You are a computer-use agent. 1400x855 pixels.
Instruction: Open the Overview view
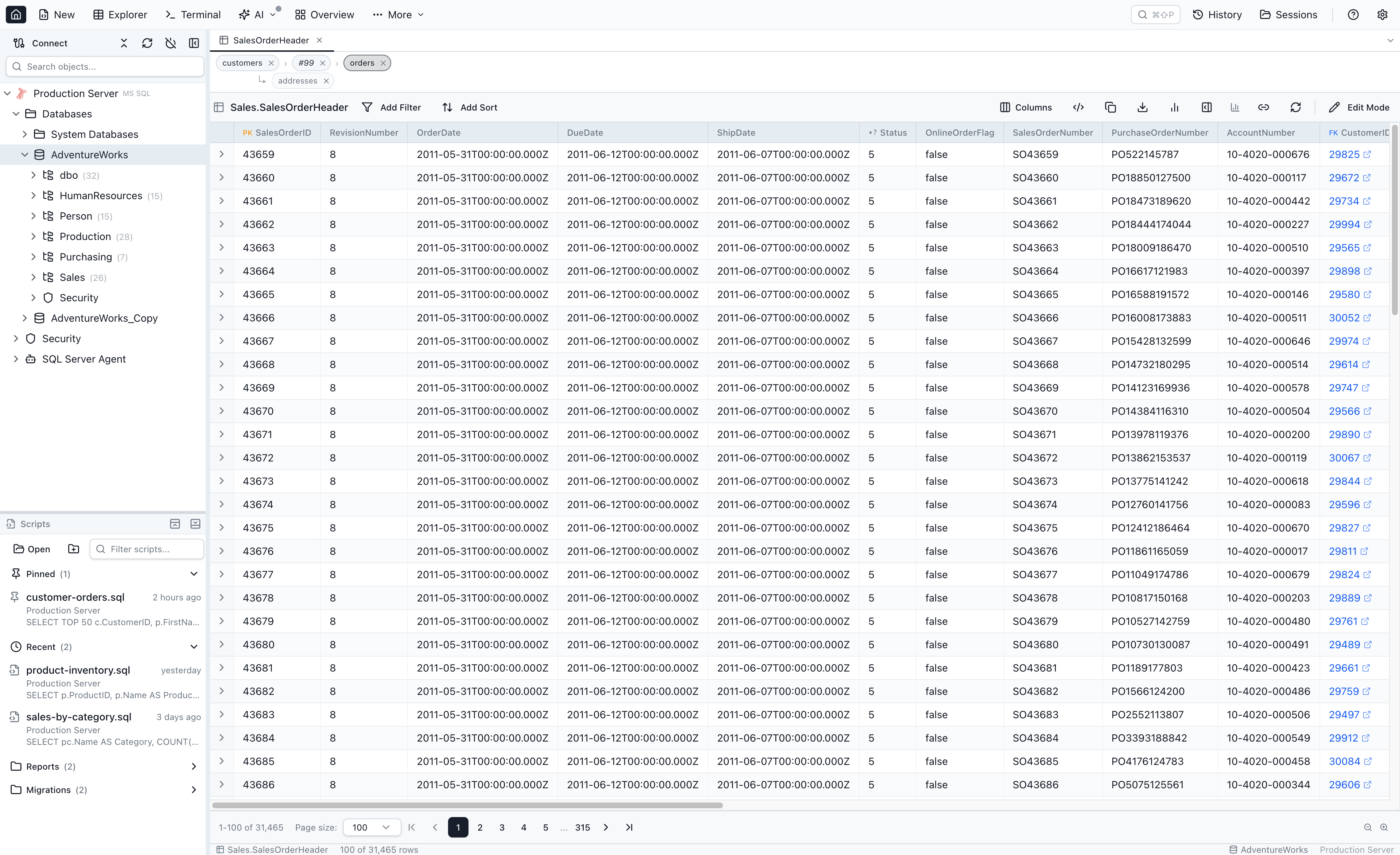pos(324,15)
